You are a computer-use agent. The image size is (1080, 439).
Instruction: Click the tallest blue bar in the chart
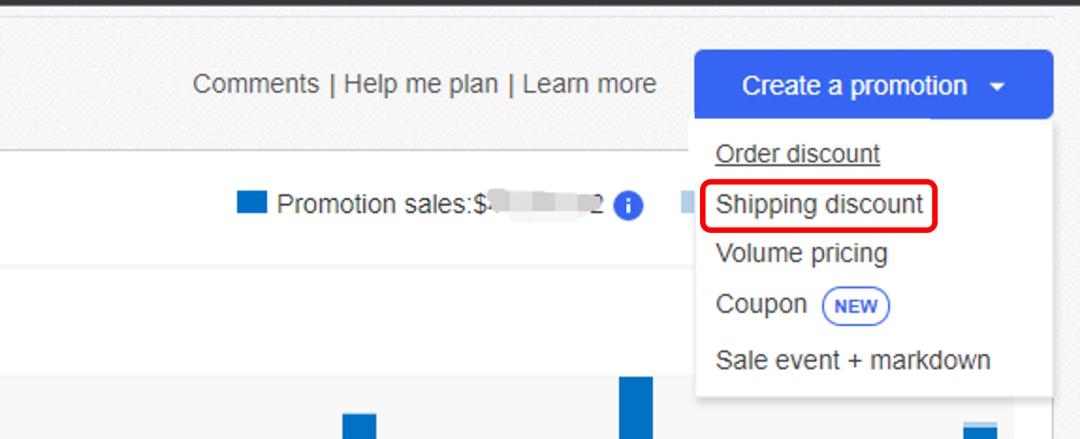[x=636, y=407]
